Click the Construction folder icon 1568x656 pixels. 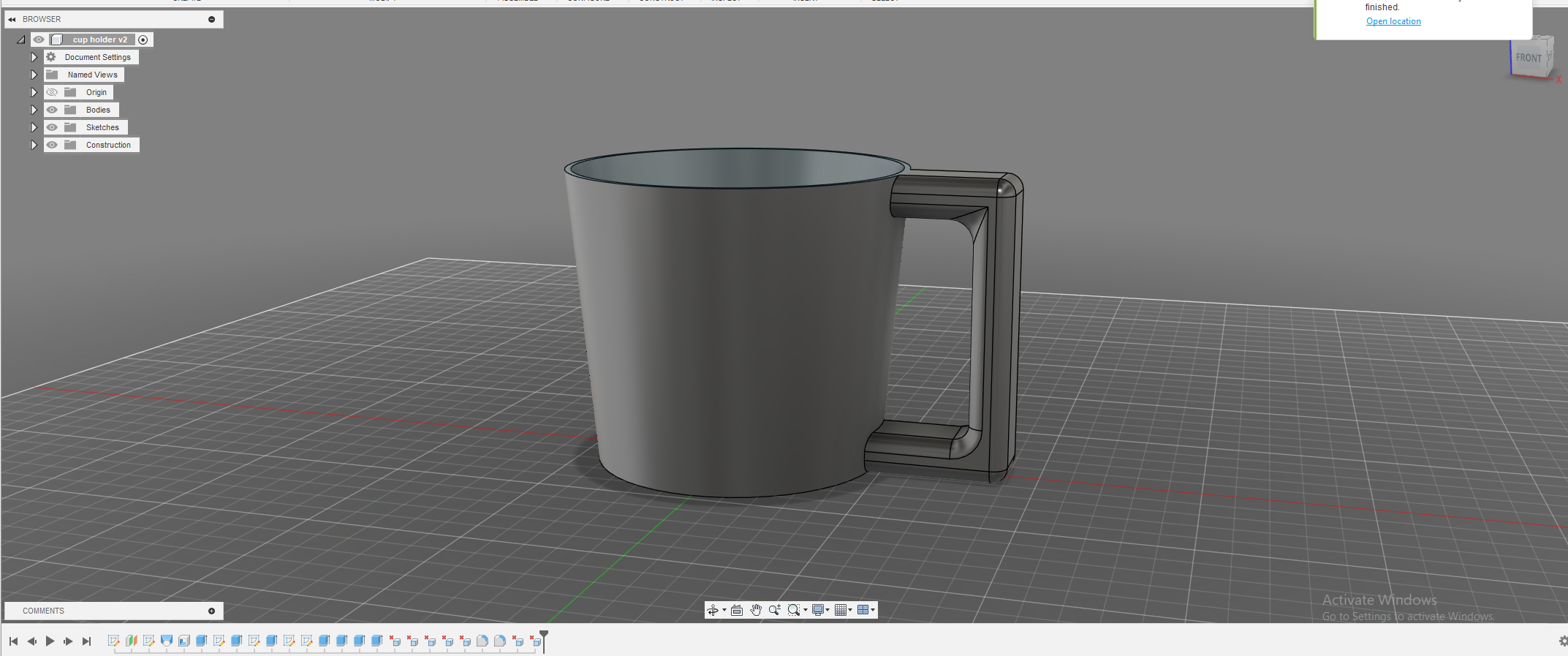70,145
